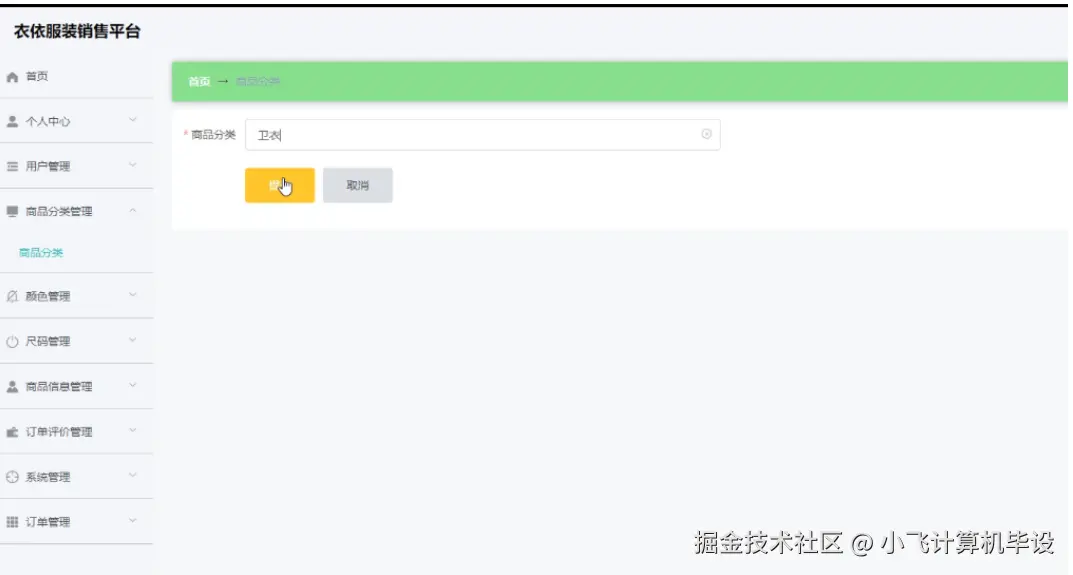Click the list icon for 用户管理
The height and width of the screenshot is (575, 1073).
tap(12, 166)
